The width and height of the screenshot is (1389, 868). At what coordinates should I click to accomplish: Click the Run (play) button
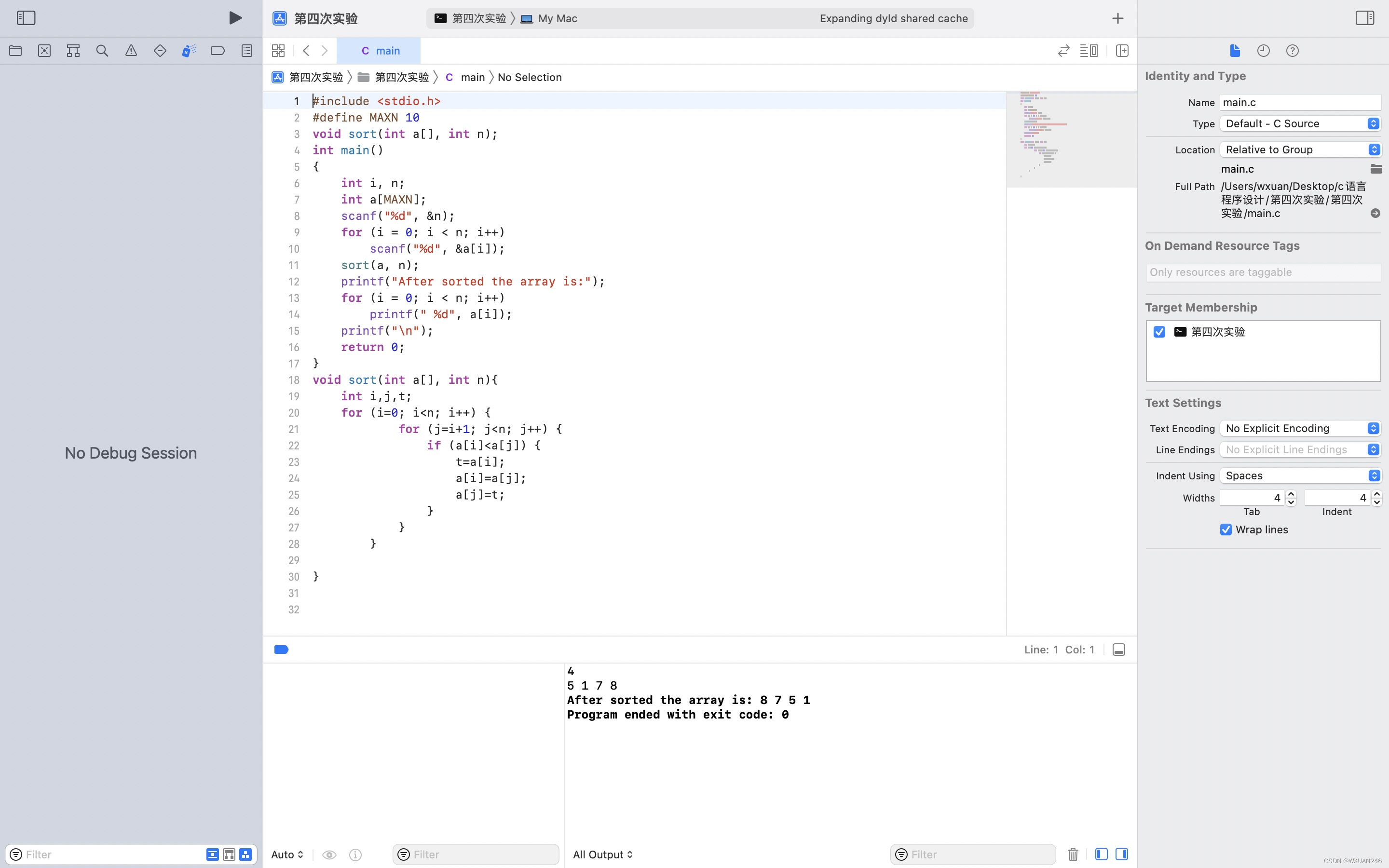click(x=235, y=18)
